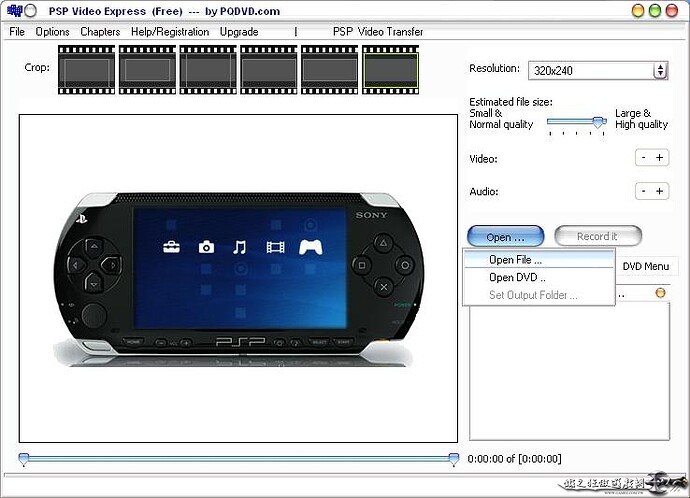Choose Open DVD .. from dropdown
Viewport: 690px width, 498px height.
click(539, 277)
